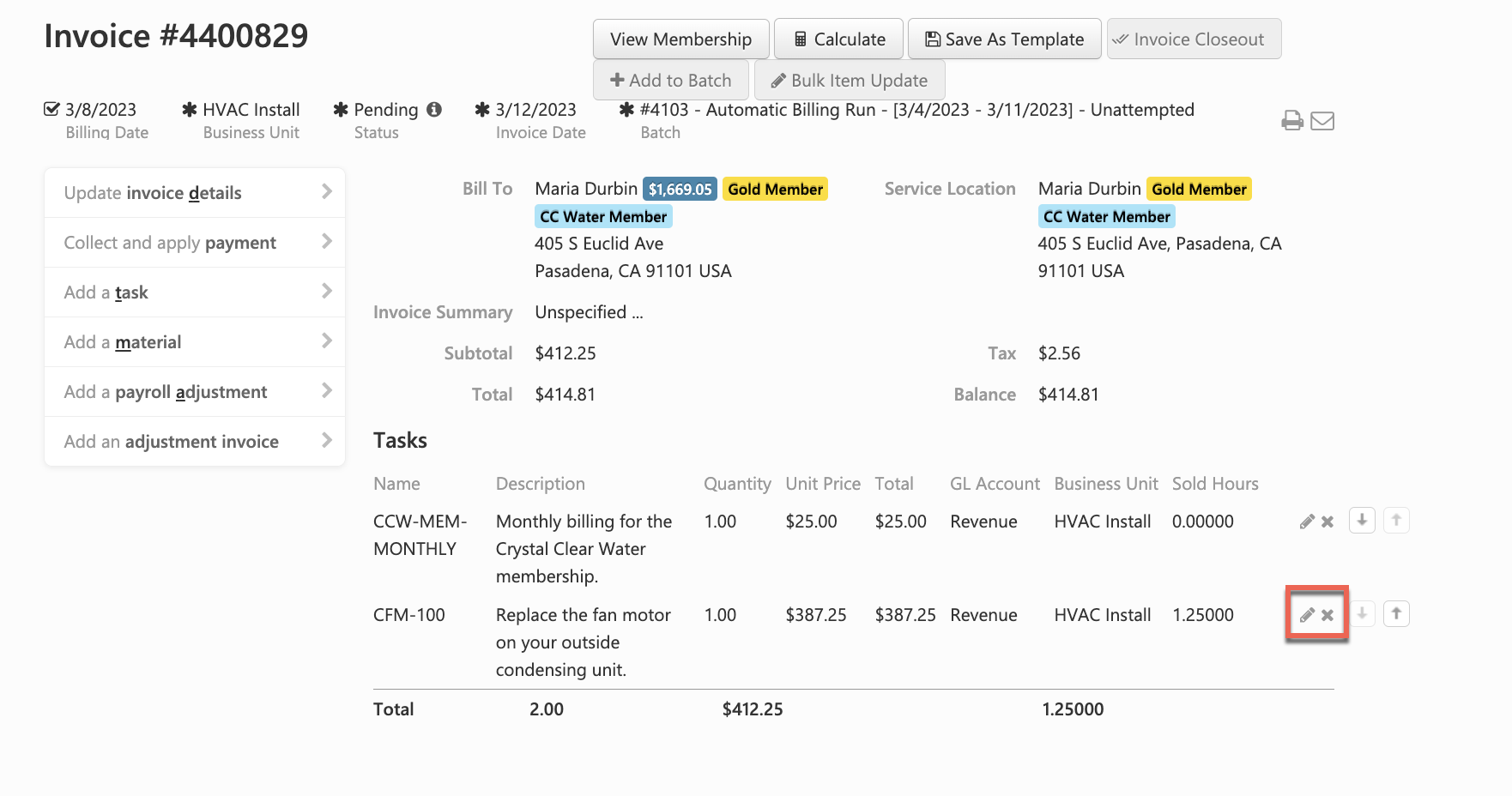Expand Add a payroll adjustment chevron

327,391
